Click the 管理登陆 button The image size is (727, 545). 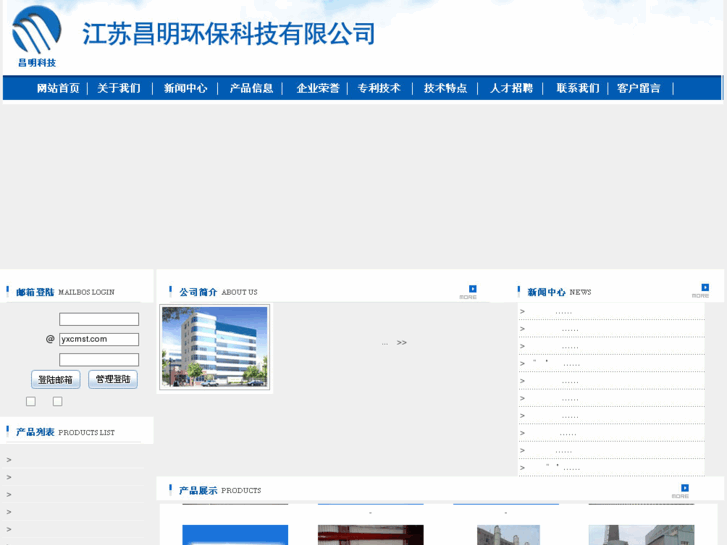click(113, 379)
